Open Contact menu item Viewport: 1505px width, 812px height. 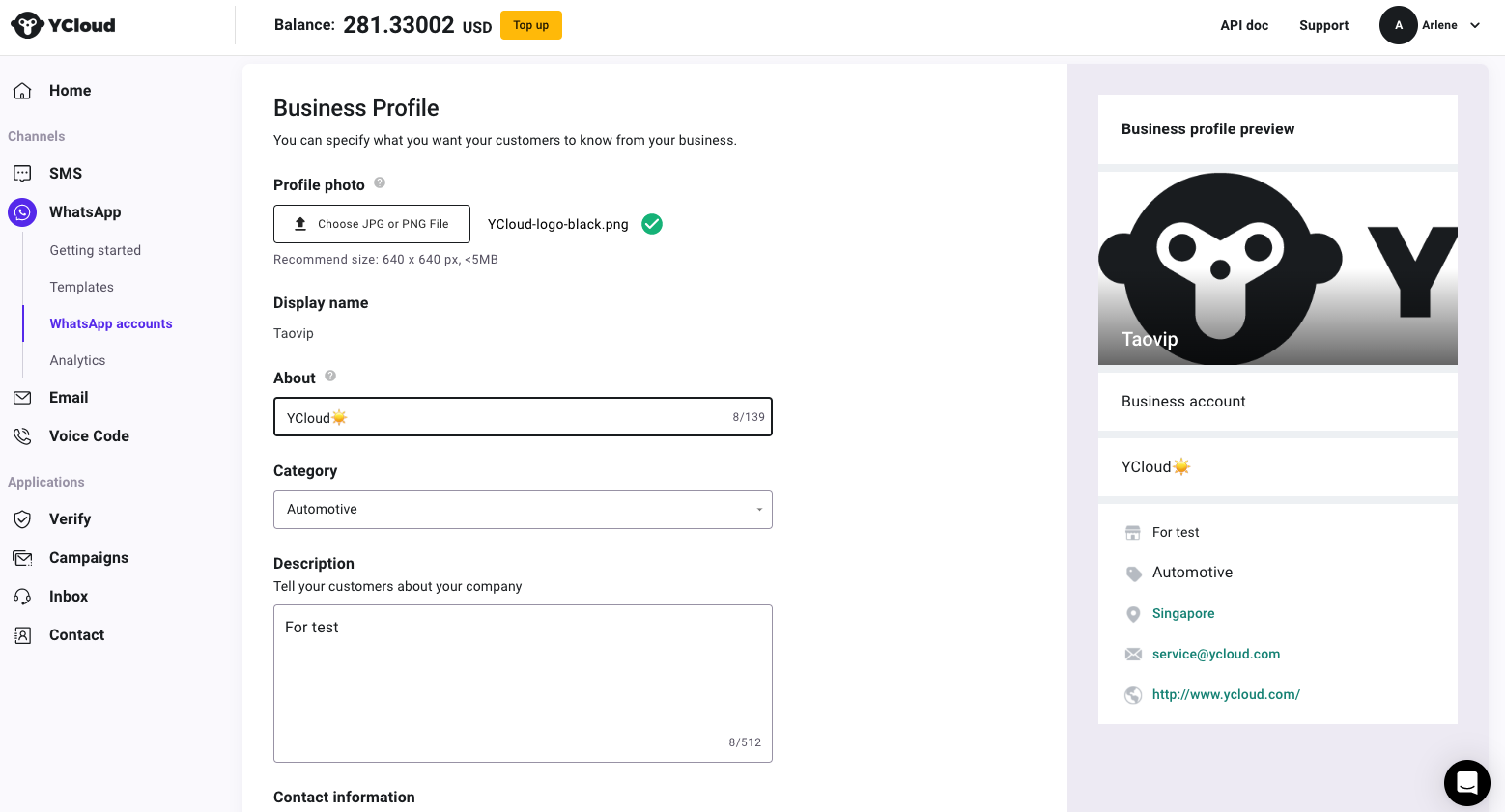[77, 635]
